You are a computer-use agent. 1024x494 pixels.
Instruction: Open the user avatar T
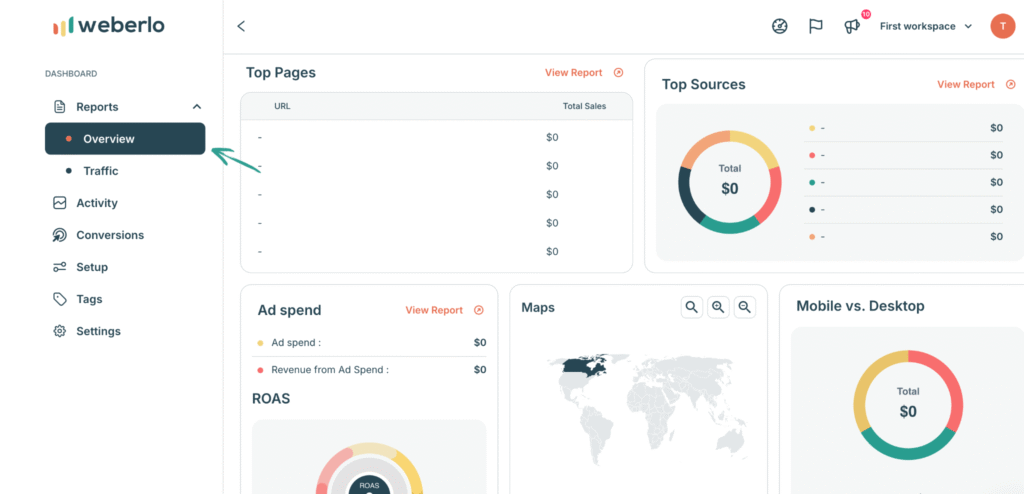coord(1002,26)
